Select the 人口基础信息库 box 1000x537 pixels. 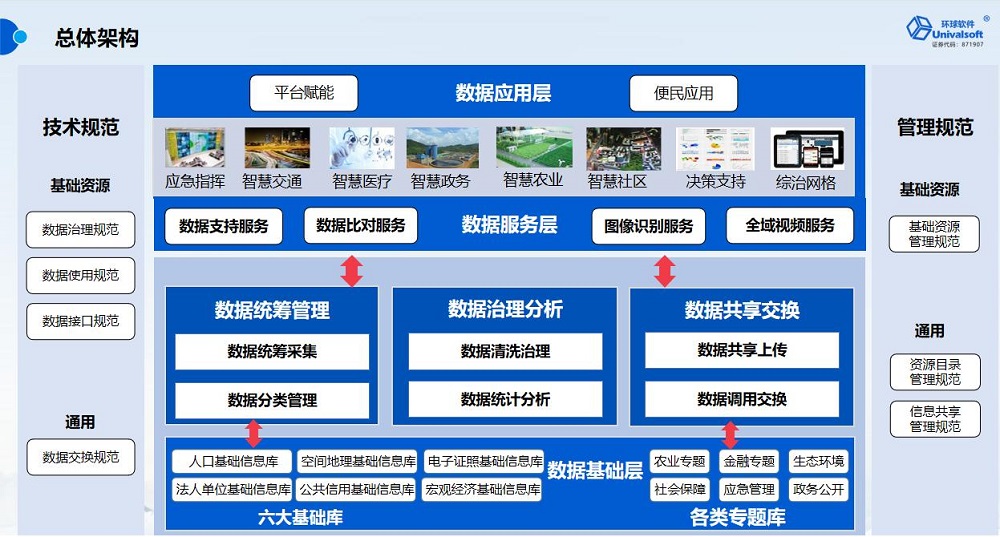click(232, 461)
